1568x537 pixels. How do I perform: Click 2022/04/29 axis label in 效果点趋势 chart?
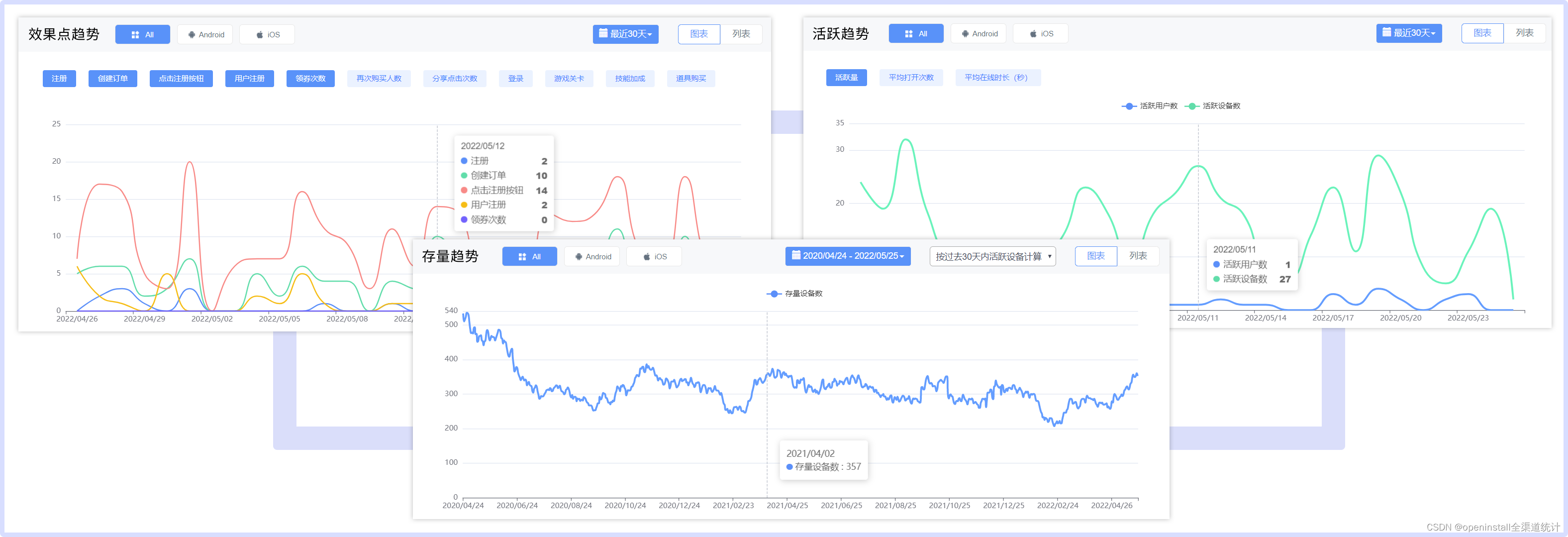(144, 319)
